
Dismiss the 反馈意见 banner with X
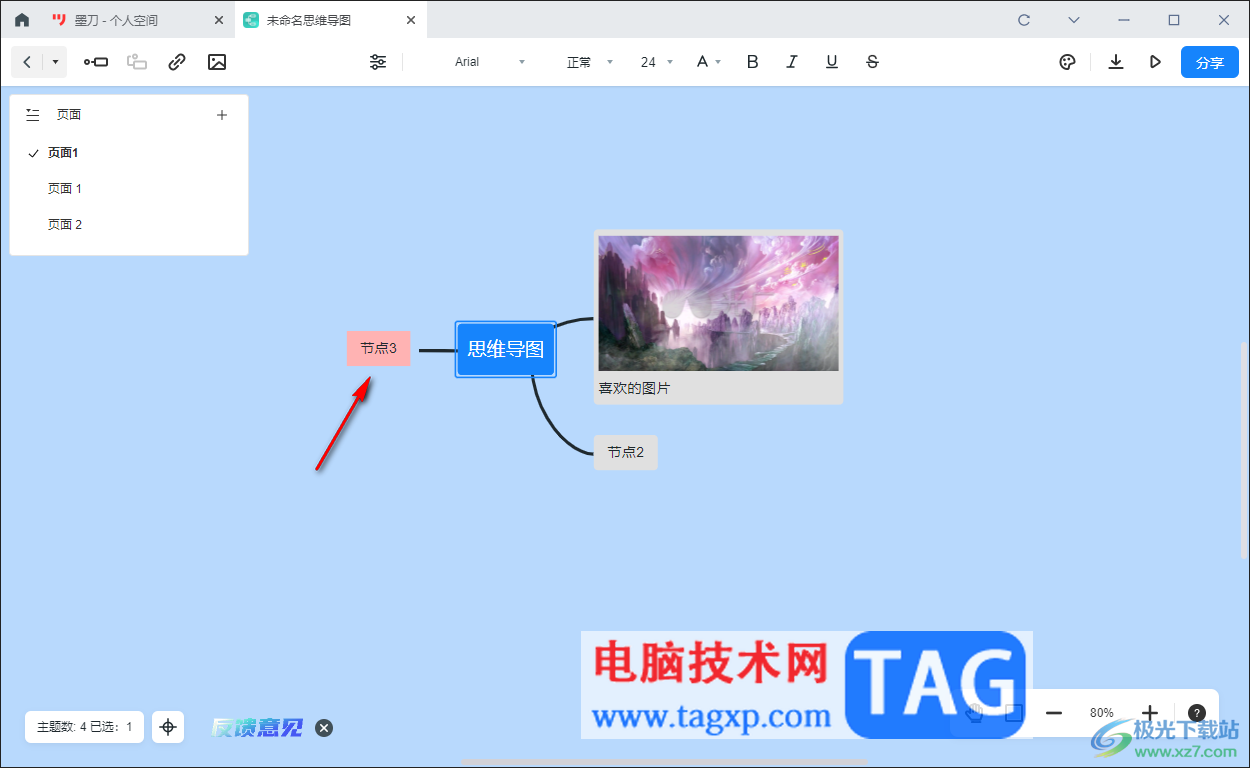[324, 728]
